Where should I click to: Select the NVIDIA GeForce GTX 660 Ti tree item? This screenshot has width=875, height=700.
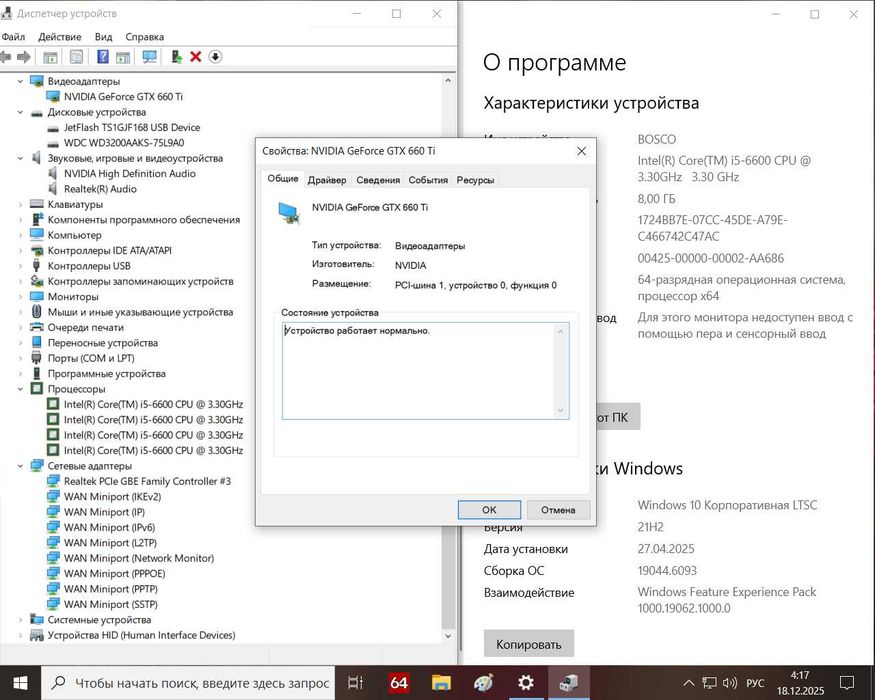[x=123, y=97]
